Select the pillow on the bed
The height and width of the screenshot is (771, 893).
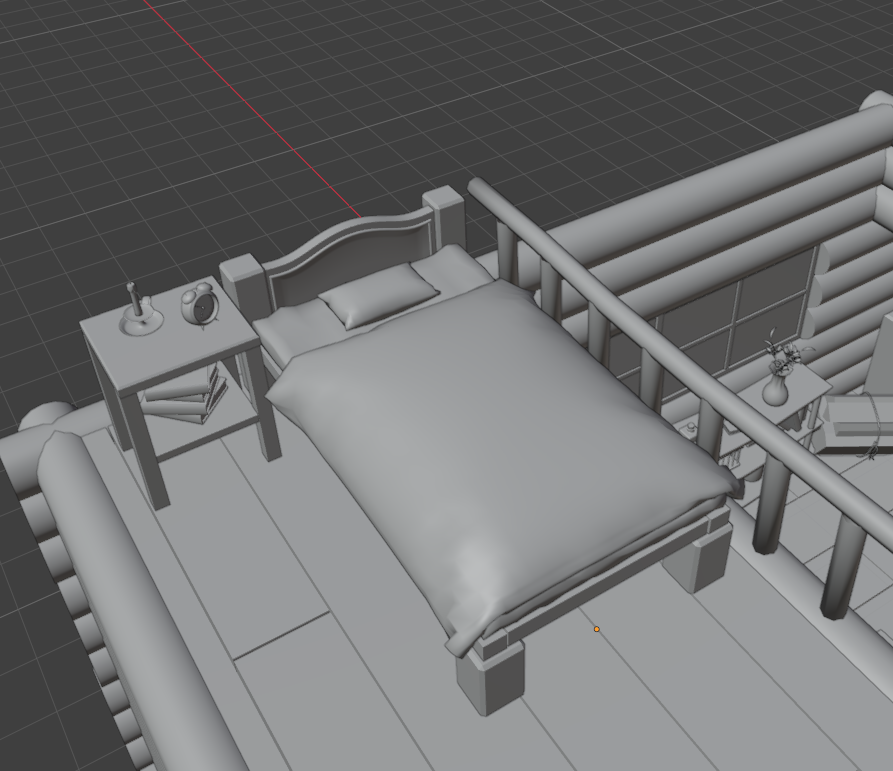(x=378, y=295)
